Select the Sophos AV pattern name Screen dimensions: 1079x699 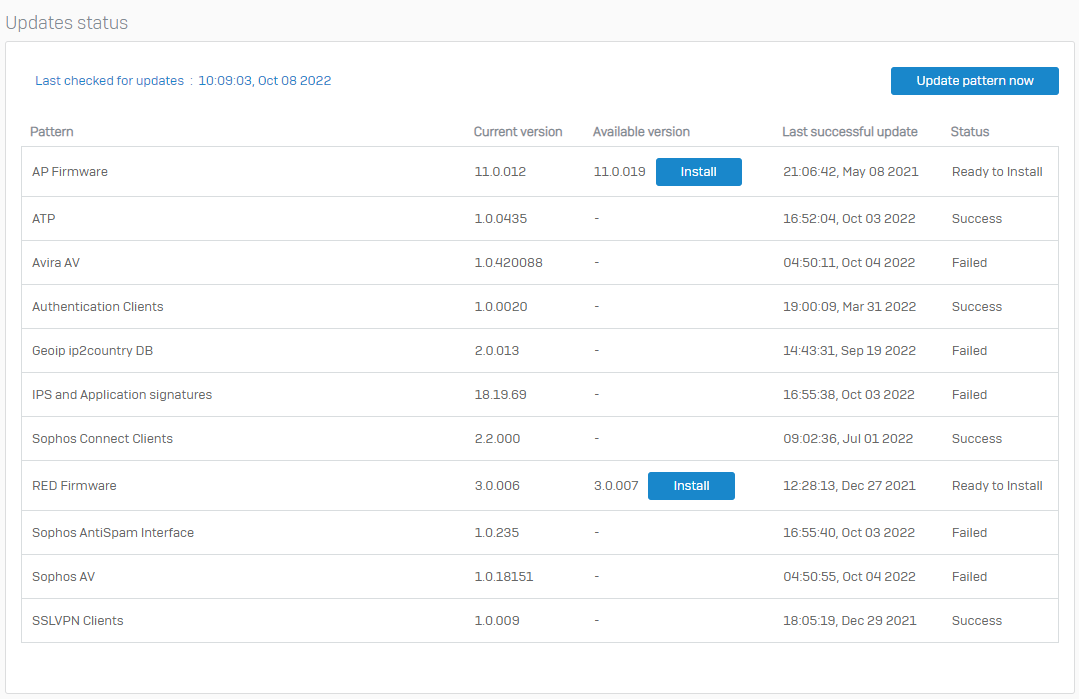(63, 577)
